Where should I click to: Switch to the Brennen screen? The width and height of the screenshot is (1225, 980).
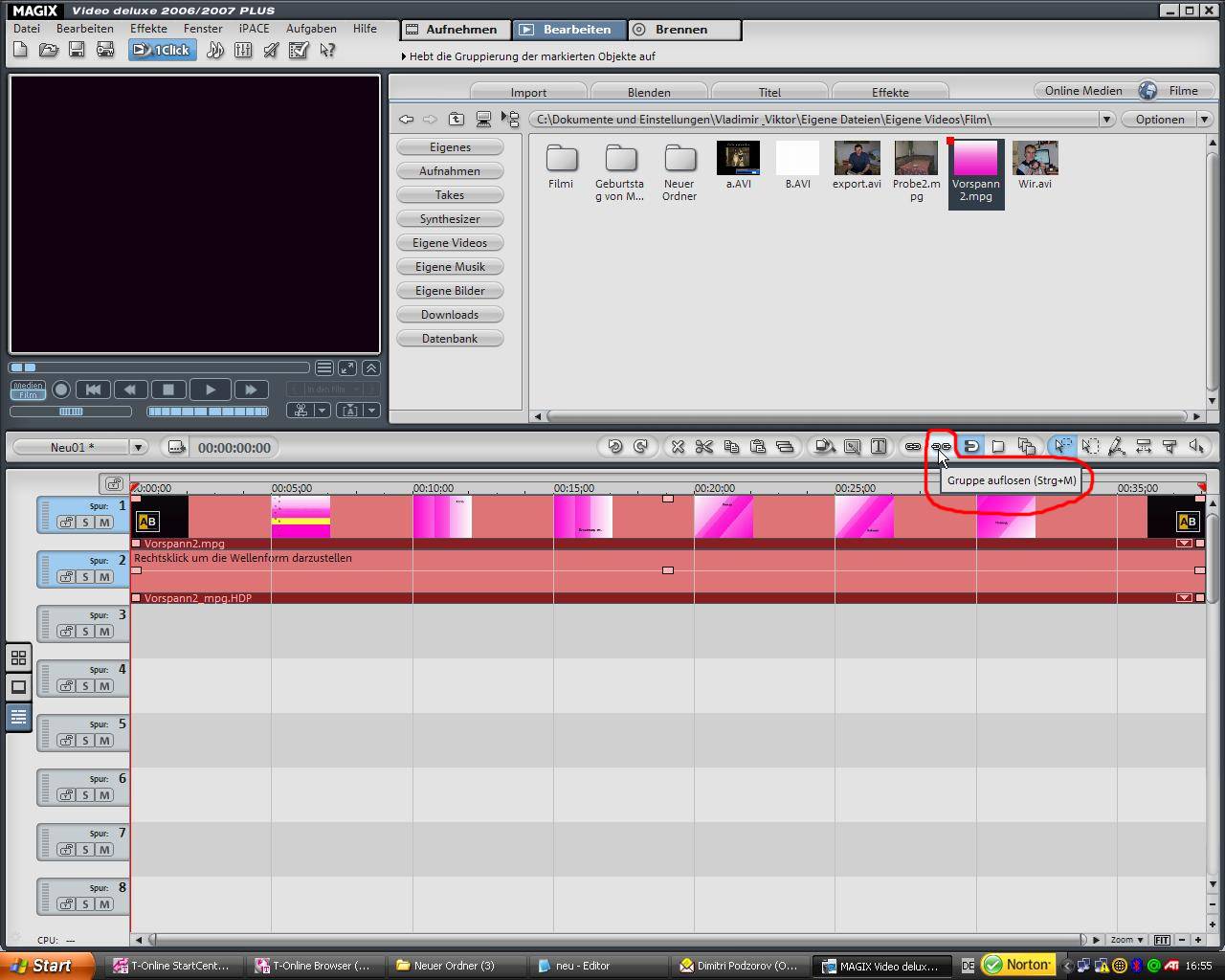click(684, 30)
